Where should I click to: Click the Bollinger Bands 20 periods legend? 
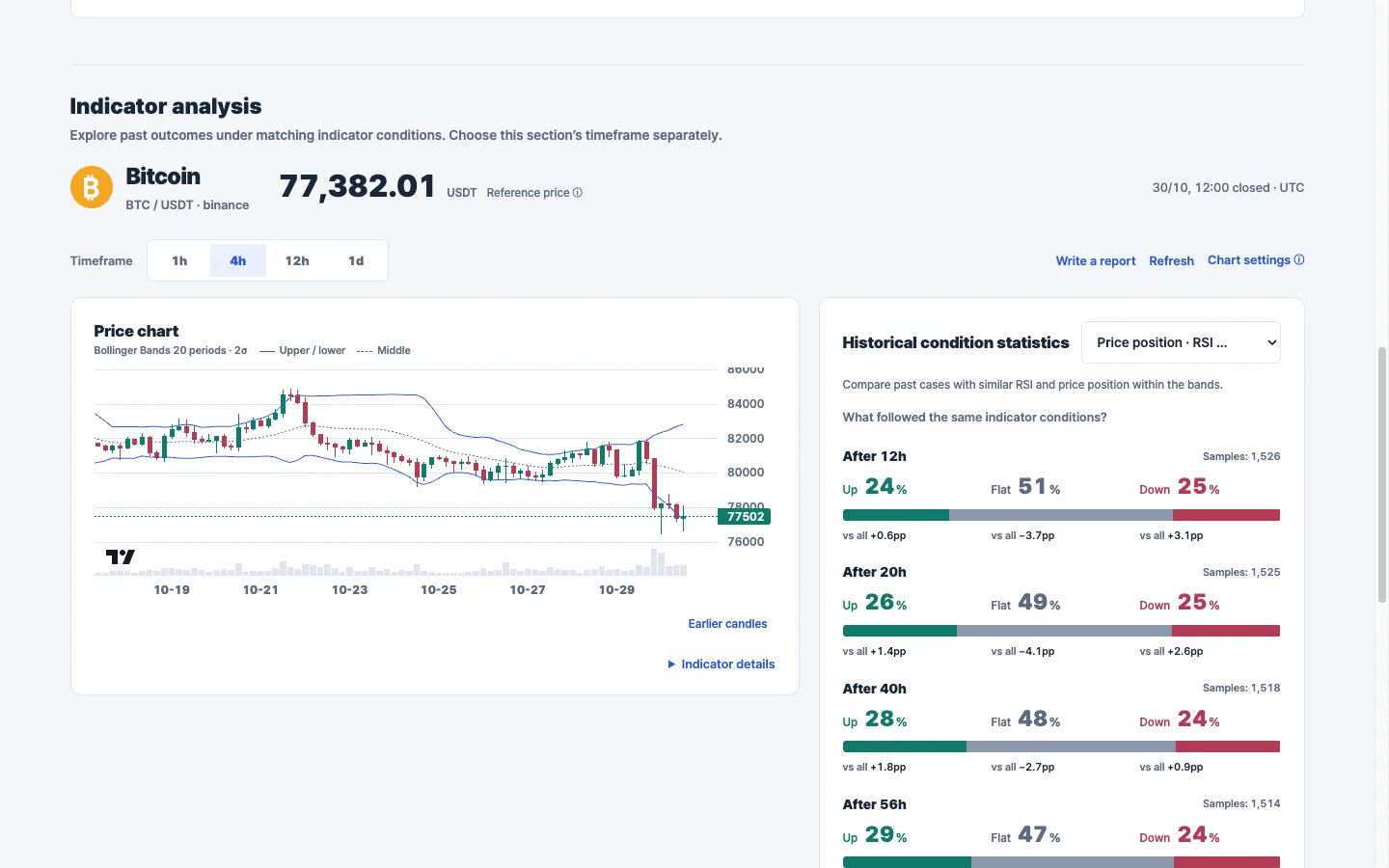[x=171, y=351]
